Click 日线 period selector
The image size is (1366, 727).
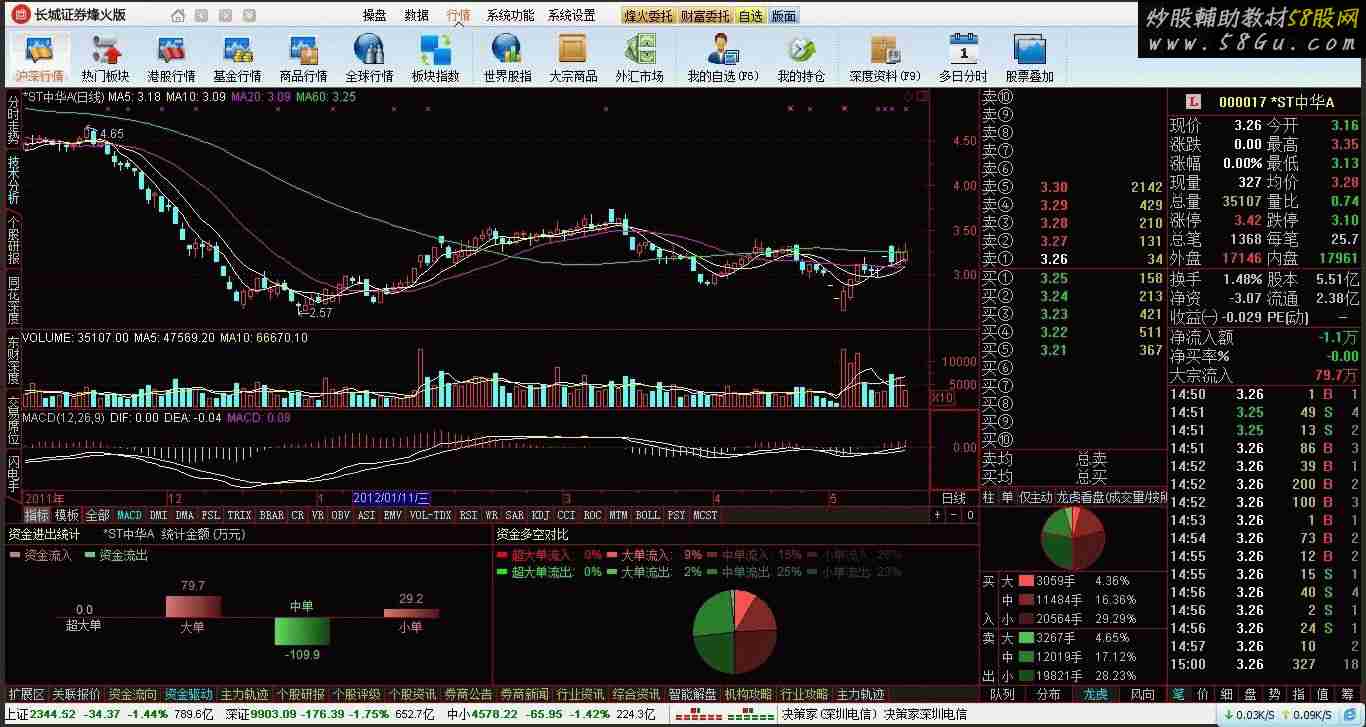(954, 498)
